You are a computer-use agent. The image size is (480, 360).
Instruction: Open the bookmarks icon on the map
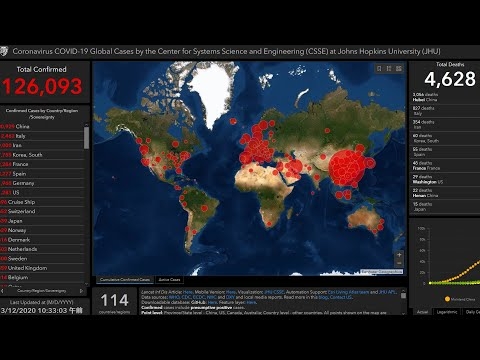point(379,68)
